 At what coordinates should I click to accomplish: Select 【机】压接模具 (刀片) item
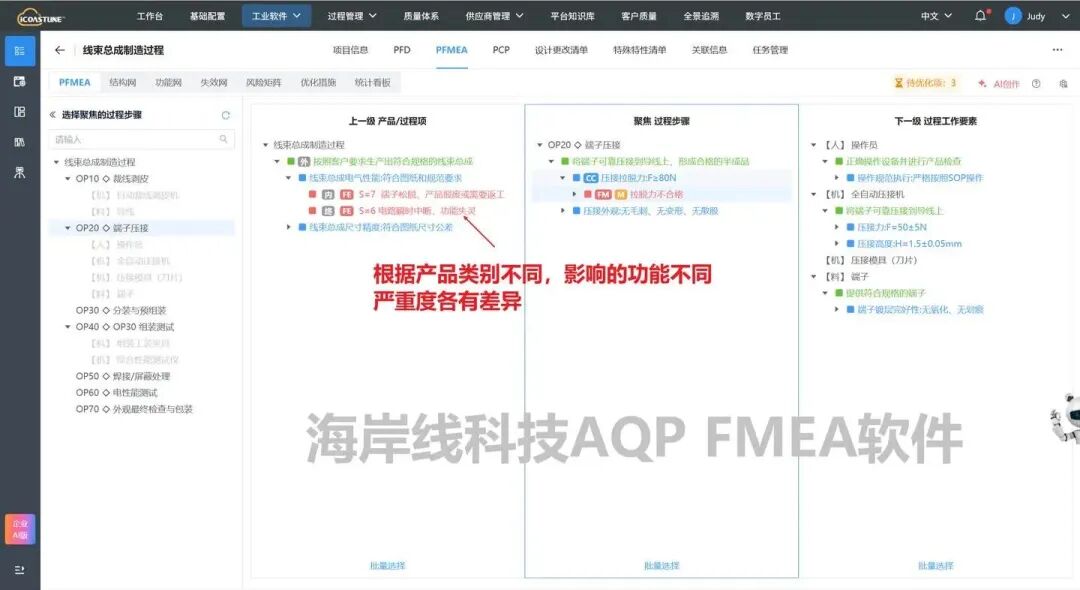click(x=871, y=260)
